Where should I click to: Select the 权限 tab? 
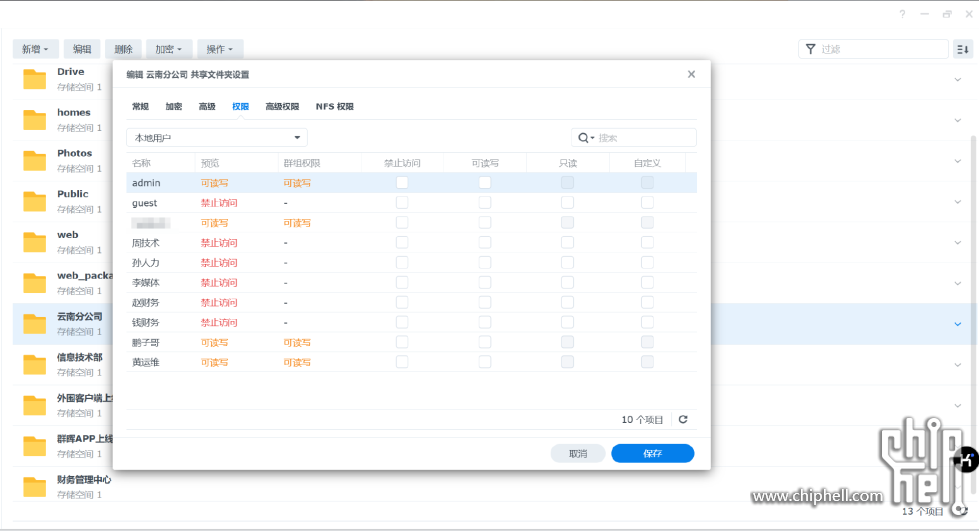tap(240, 107)
